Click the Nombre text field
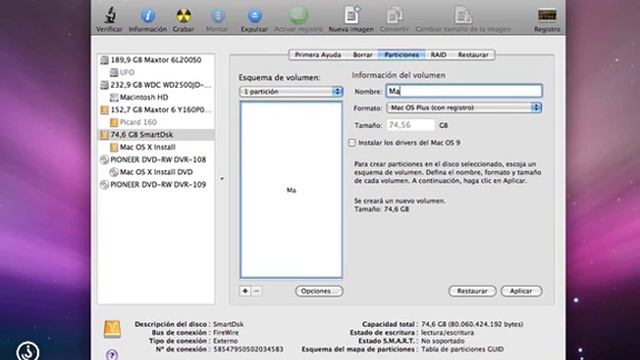 [x=464, y=91]
